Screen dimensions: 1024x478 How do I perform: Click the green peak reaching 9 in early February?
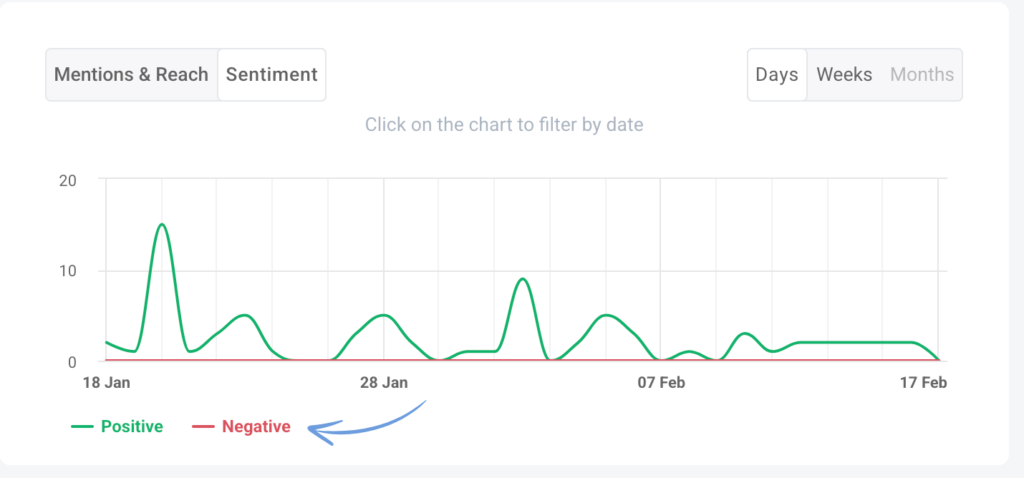(522, 280)
